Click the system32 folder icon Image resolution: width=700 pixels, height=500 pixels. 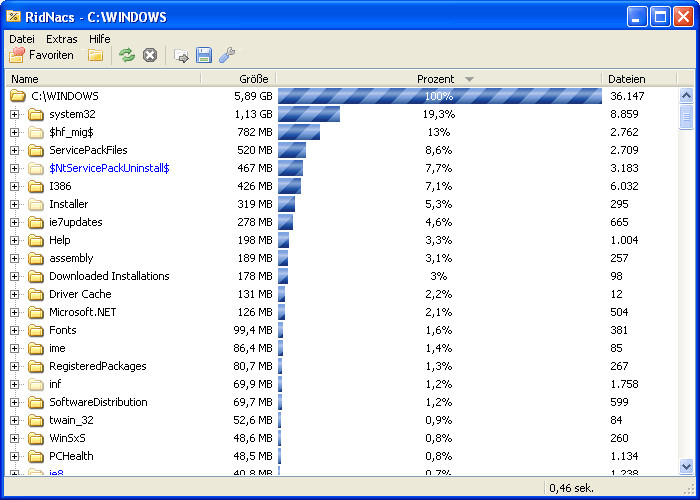pyautogui.click(x=36, y=114)
